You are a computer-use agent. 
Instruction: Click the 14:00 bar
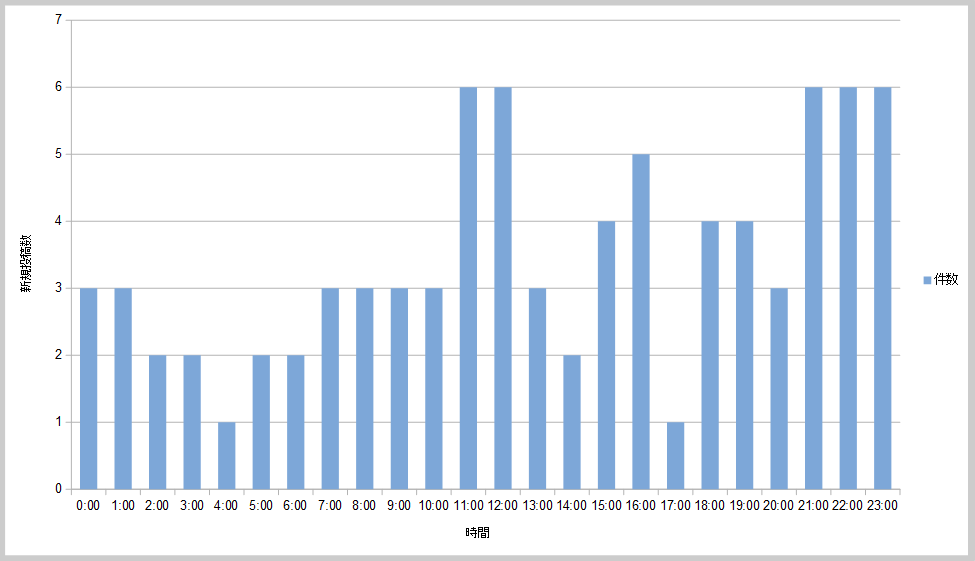click(x=572, y=421)
